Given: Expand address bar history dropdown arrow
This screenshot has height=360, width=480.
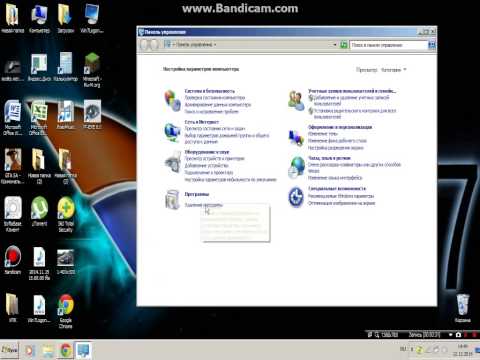Looking at the screenshot, I should 335,45.
